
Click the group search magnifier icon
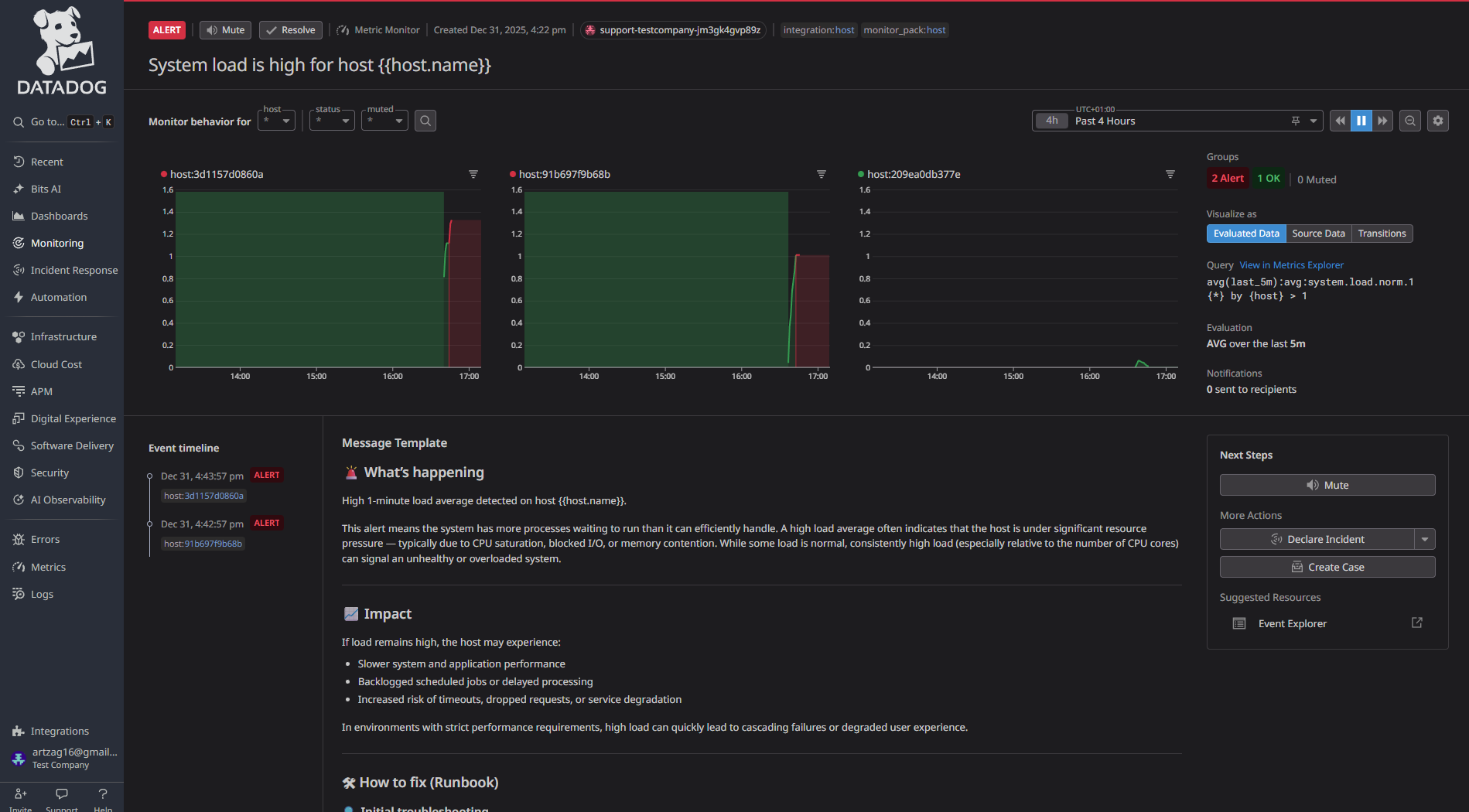tap(425, 121)
